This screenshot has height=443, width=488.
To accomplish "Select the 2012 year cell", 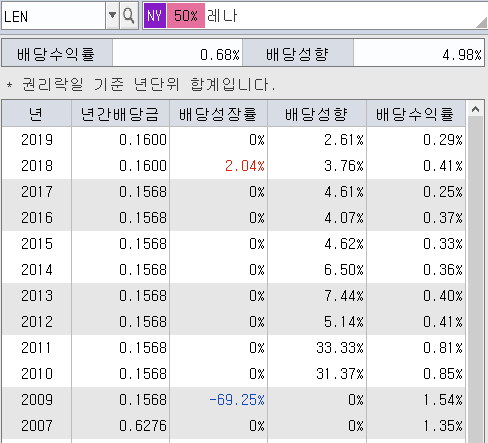I will point(37,322).
